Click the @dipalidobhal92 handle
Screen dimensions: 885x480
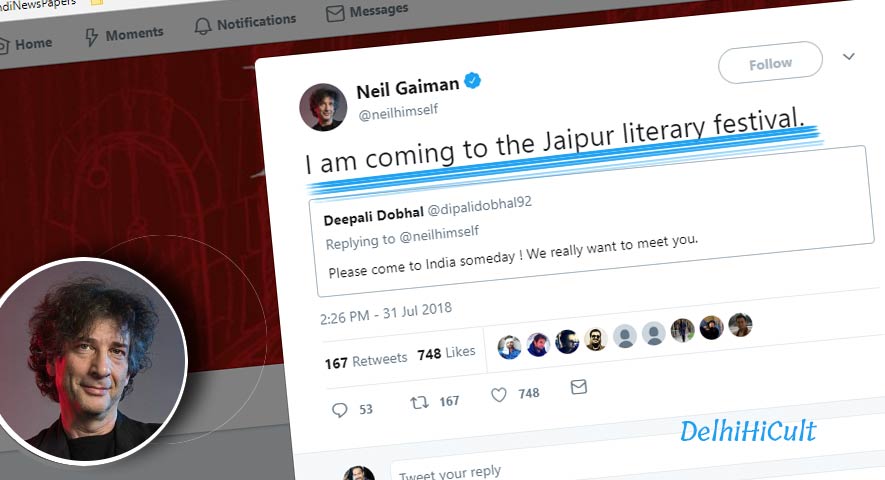click(x=479, y=206)
